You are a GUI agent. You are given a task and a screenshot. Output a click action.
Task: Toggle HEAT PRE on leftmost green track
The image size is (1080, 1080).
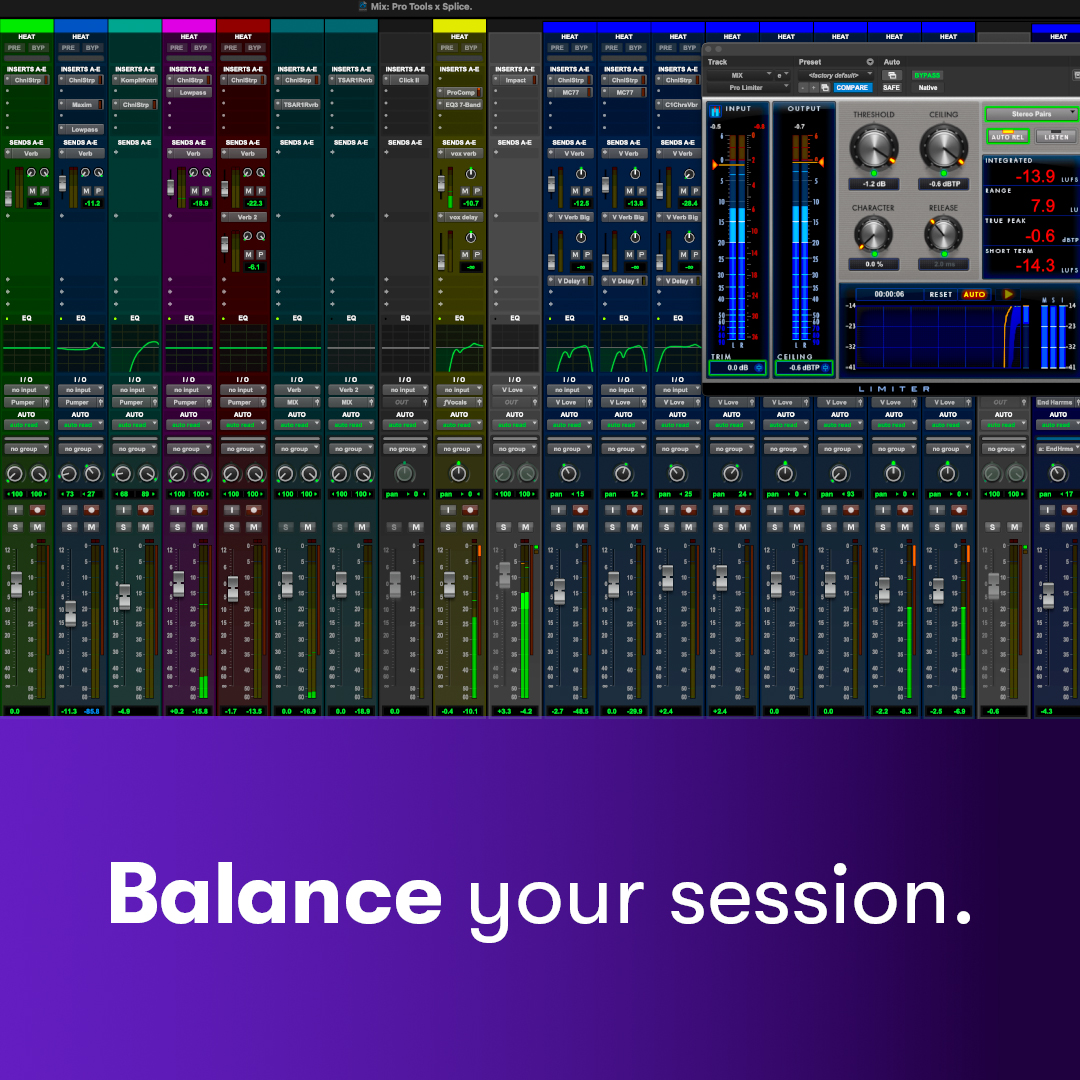(14, 48)
